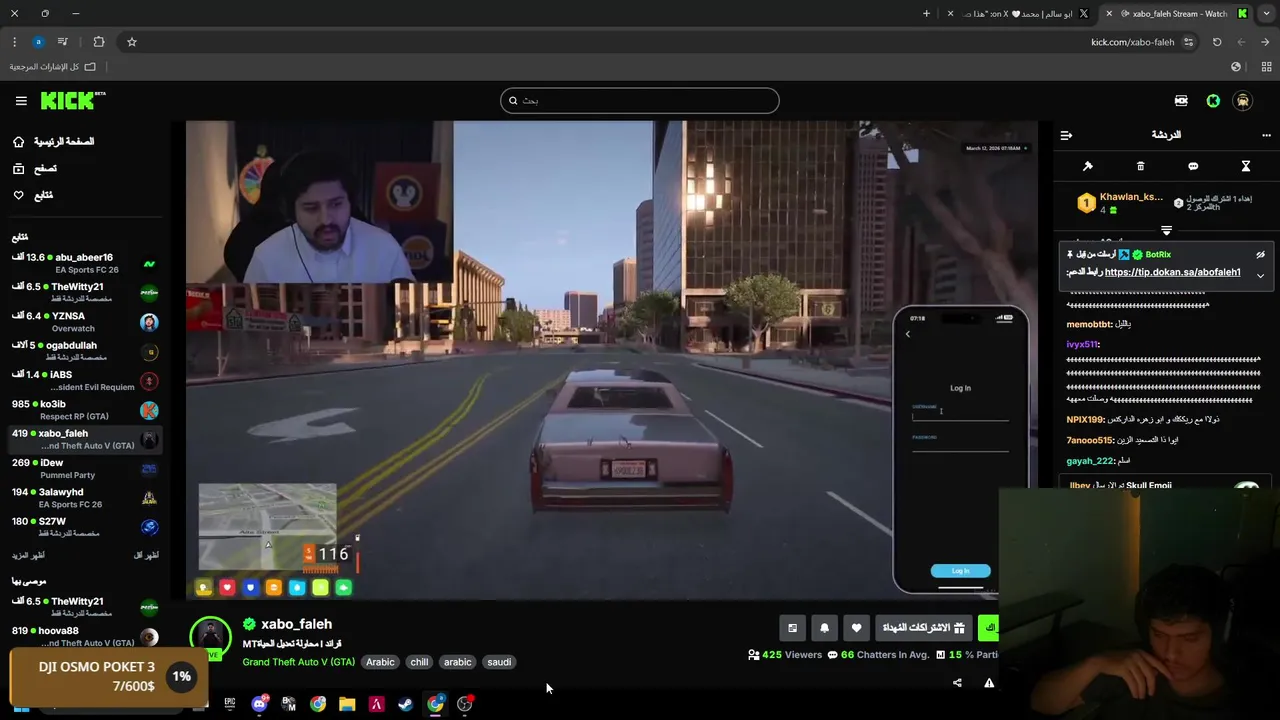Show fewer followed channels
This screenshot has width=1280, height=720.
[146, 555]
